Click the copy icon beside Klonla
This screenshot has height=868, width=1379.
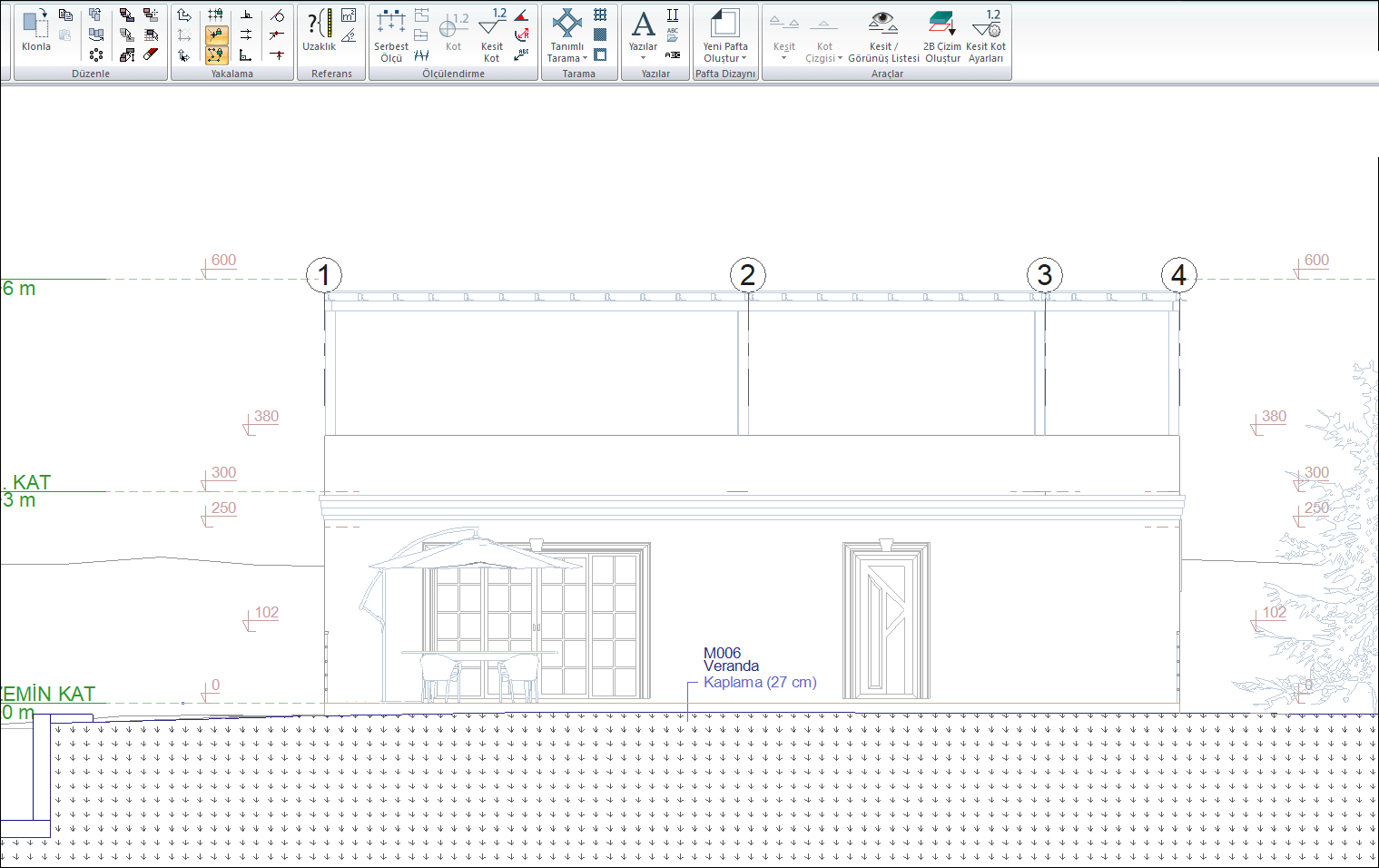[x=65, y=15]
